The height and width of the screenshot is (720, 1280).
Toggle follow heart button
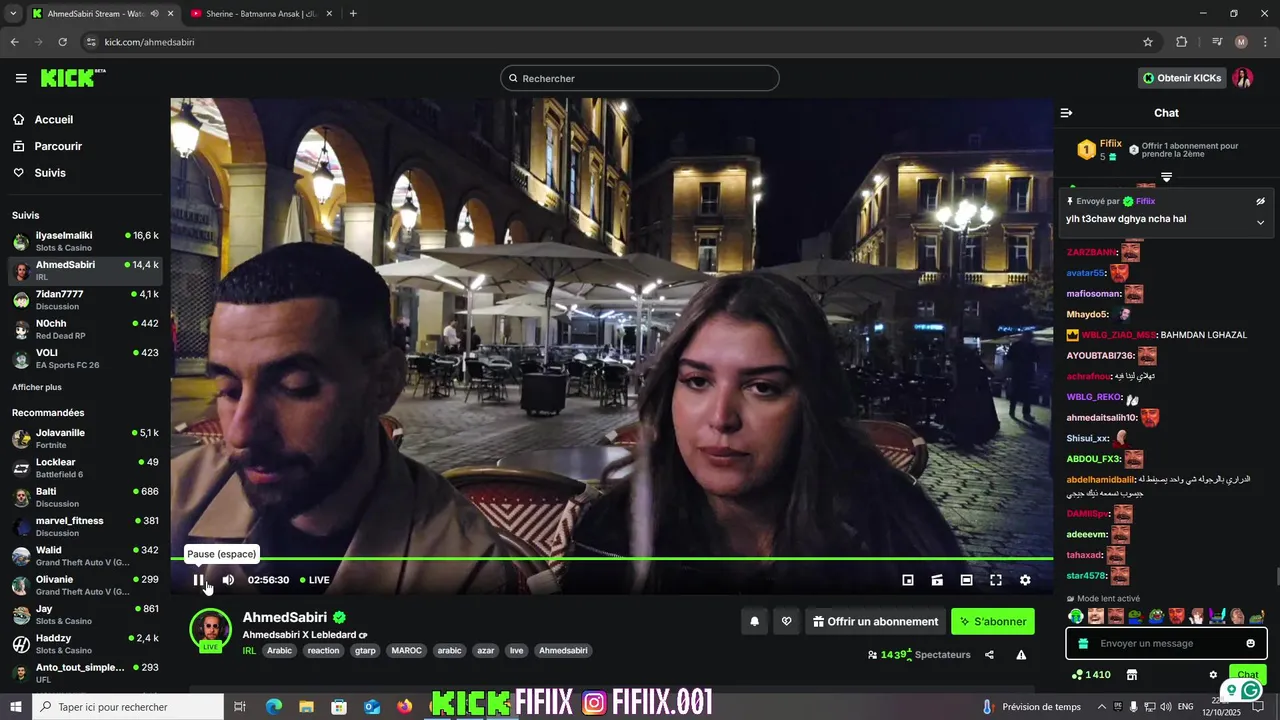tap(787, 622)
